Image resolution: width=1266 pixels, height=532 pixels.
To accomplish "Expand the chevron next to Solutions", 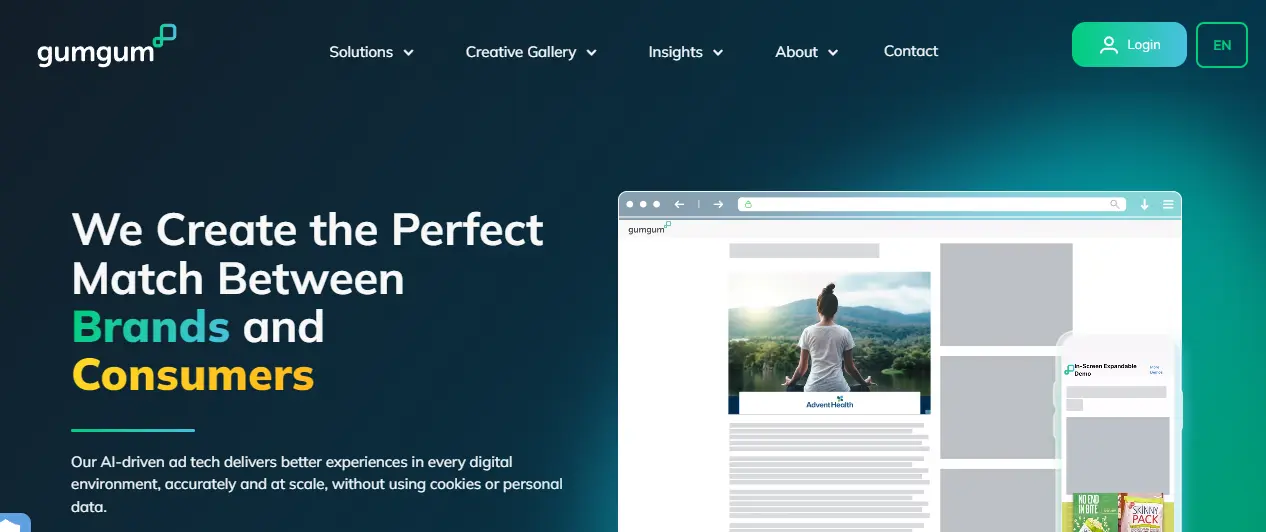I will coord(408,53).
